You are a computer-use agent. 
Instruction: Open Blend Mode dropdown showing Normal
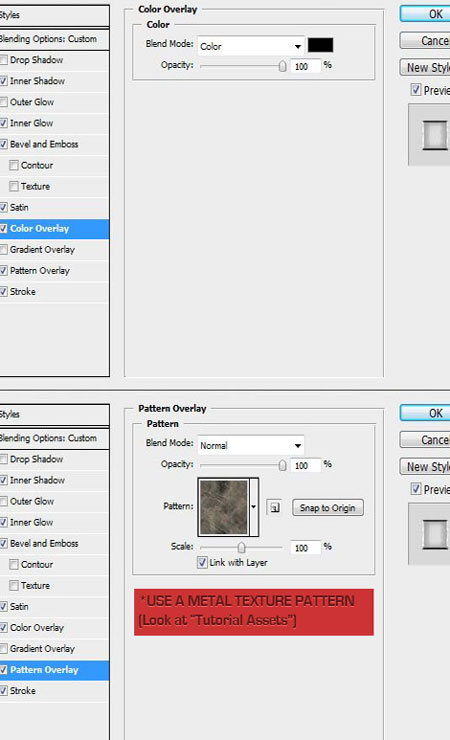(x=250, y=446)
